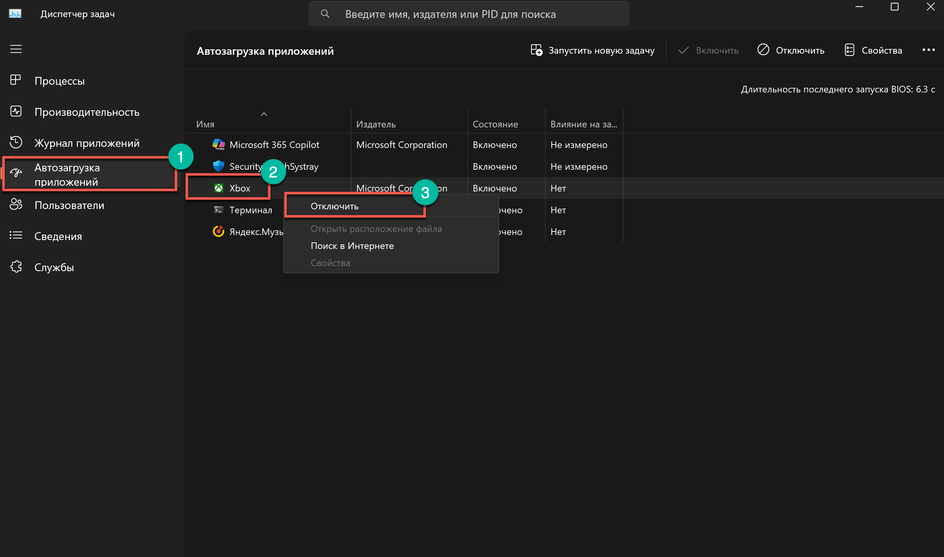This screenshot has width=944, height=557.
Task: Click Нет impact in Терминал row
Action: click(x=558, y=210)
